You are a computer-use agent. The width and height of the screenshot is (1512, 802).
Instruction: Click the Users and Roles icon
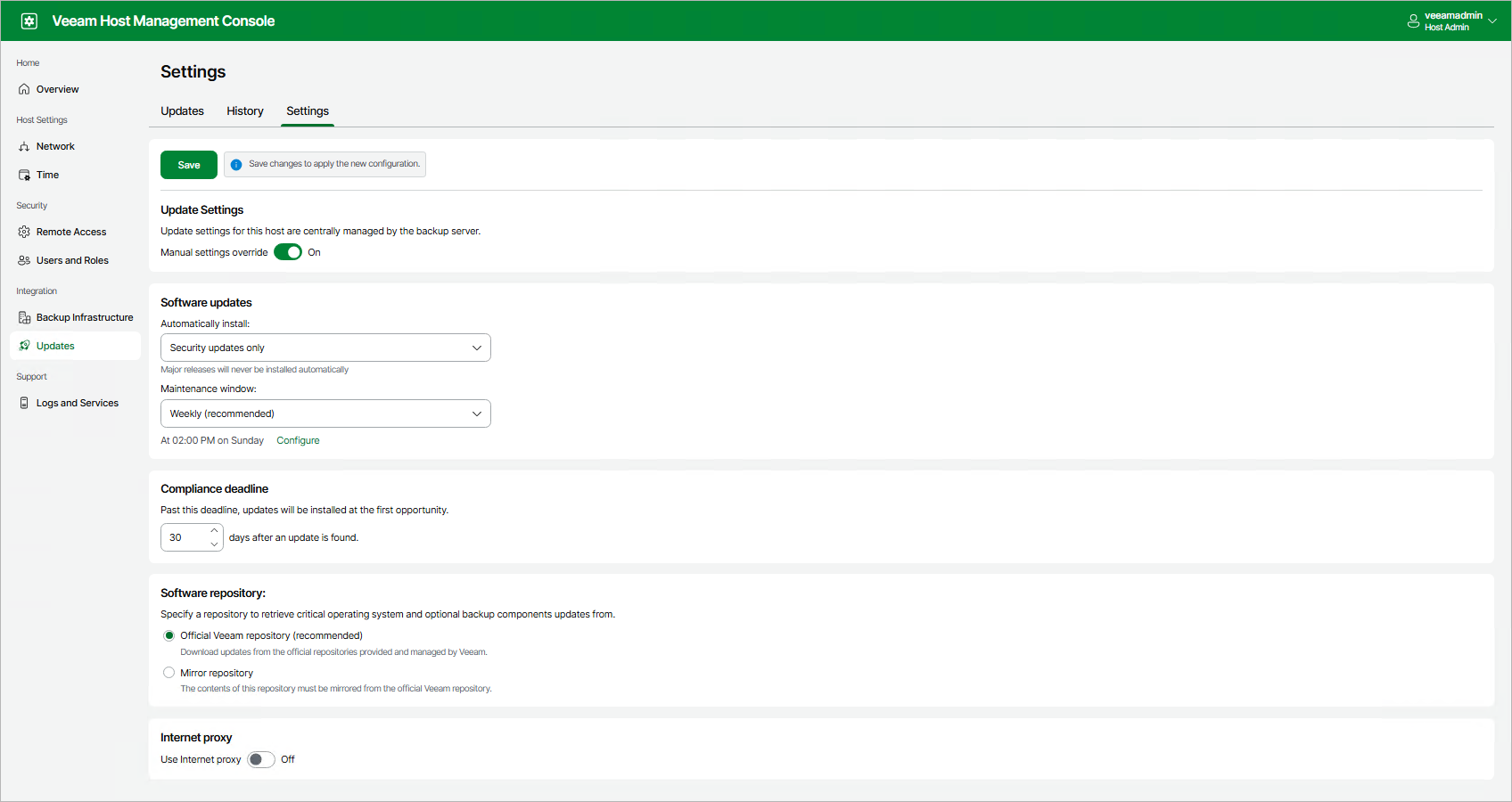24,260
